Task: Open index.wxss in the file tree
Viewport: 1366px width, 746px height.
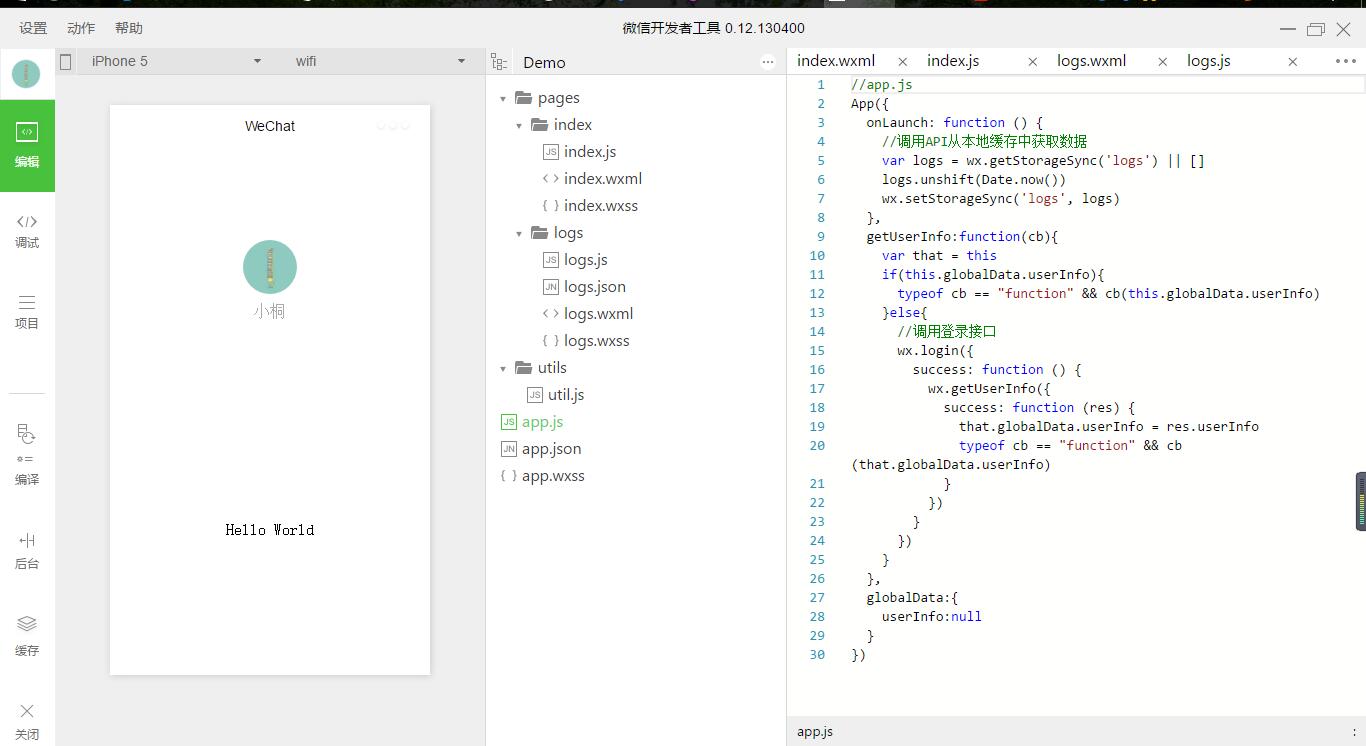Action: point(601,206)
